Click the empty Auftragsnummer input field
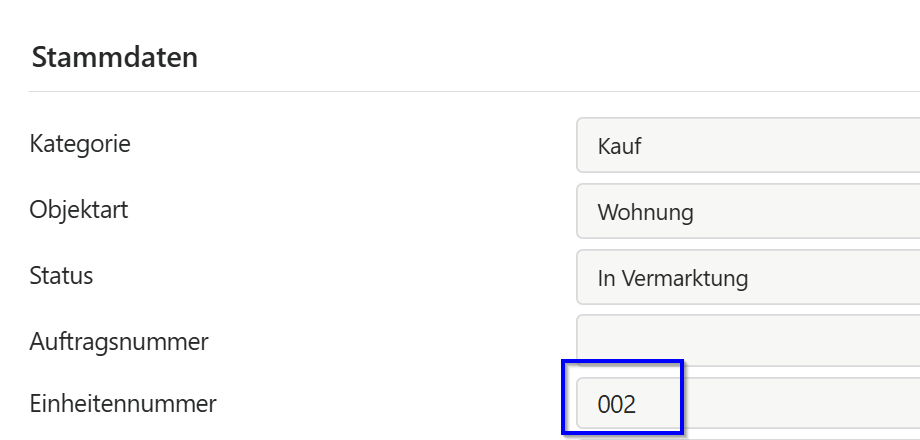Viewport: 920px width, 440px height. pos(748,341)
